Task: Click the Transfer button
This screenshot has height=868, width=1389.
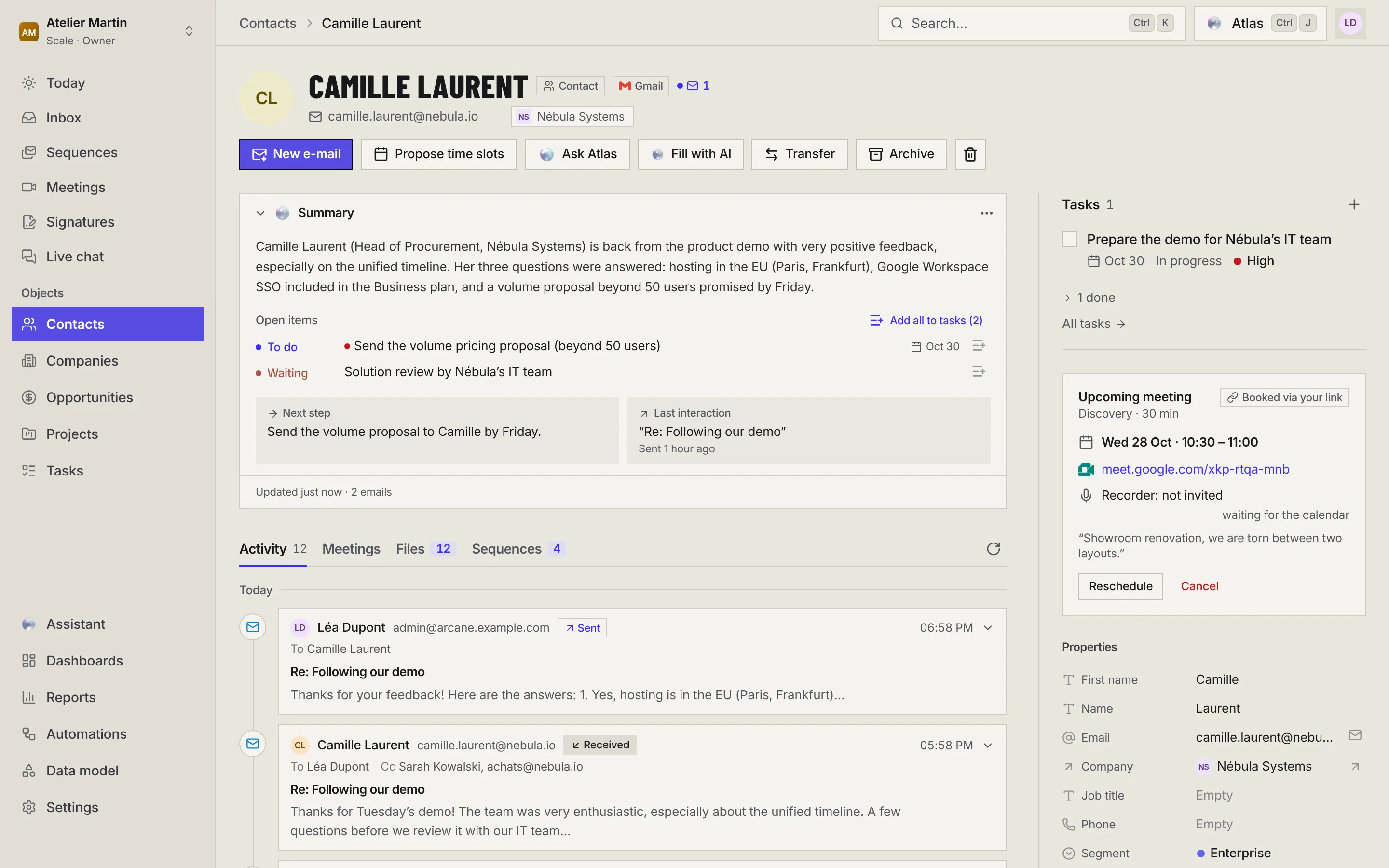Action: [x=800, y=154]
